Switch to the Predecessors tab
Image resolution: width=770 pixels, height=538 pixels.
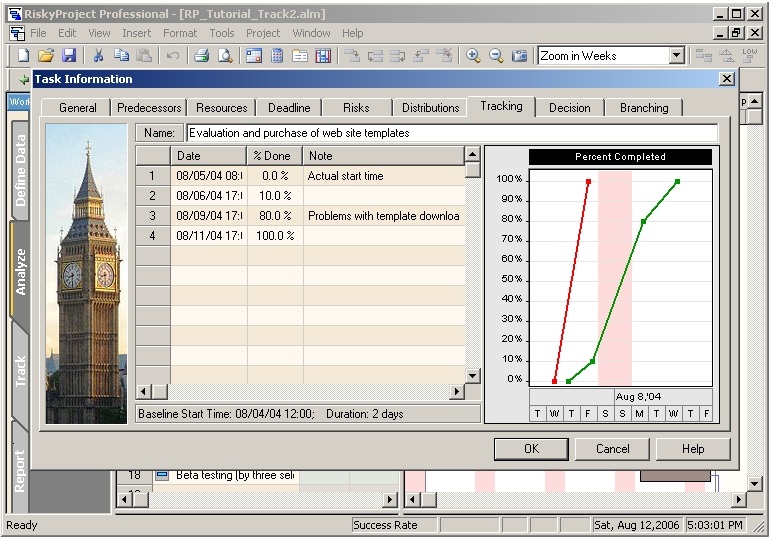tap(149, 108)
